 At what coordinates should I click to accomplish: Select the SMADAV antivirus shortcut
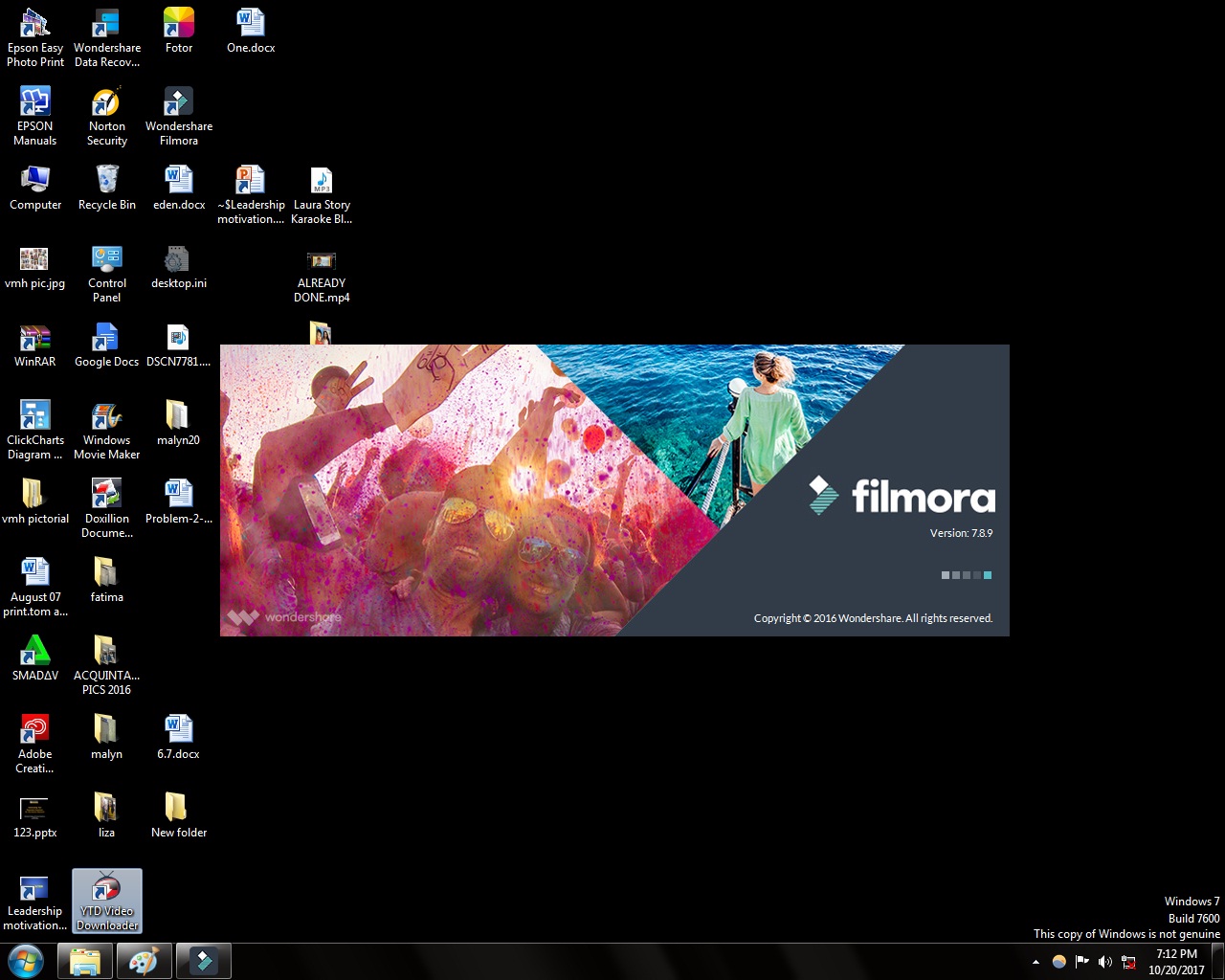(x=35, y=658)
